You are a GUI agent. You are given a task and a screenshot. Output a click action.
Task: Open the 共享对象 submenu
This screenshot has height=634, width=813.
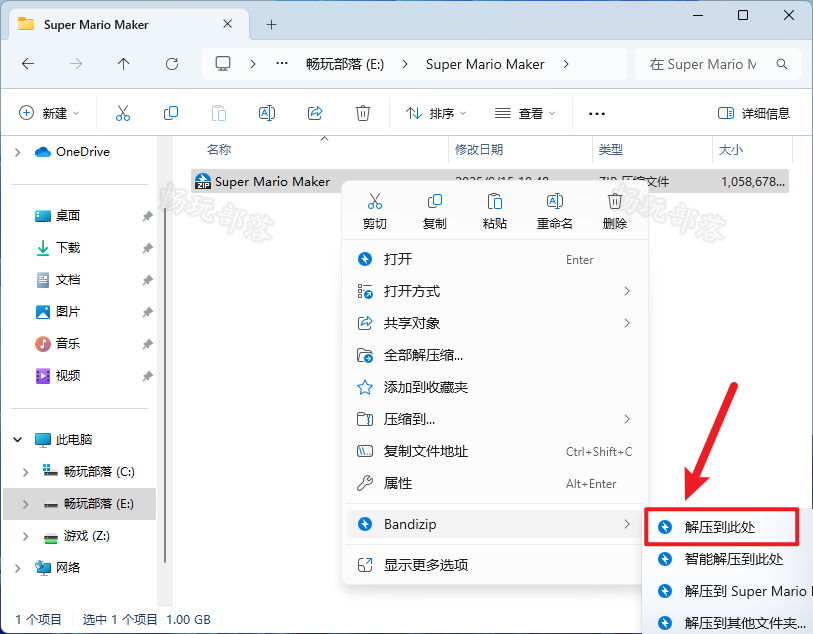point(495,323)
